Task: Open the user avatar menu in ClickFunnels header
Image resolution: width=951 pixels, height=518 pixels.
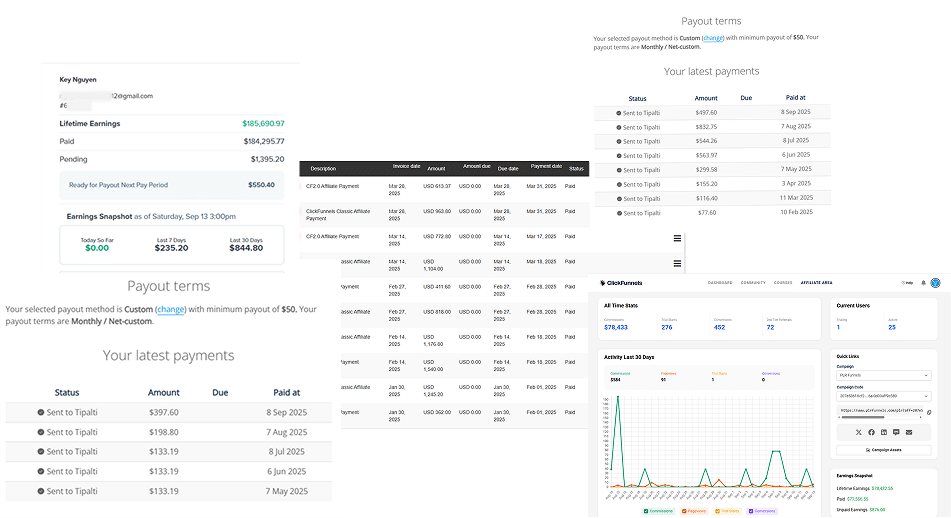Action: (935, 283)
